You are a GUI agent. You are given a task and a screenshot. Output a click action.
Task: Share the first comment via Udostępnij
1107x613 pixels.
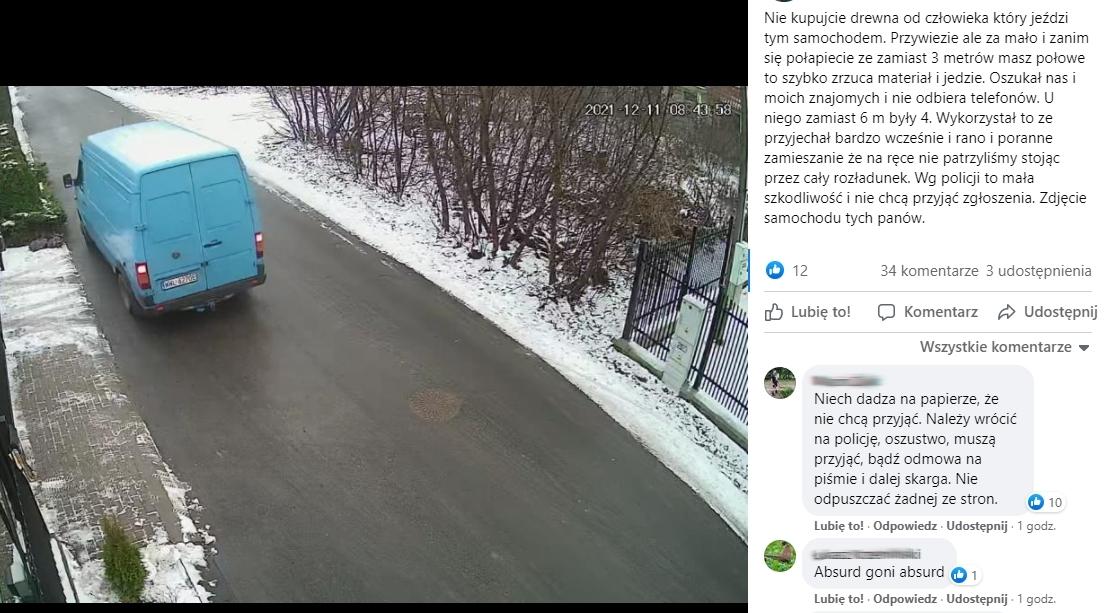click(x=976, y=525)
